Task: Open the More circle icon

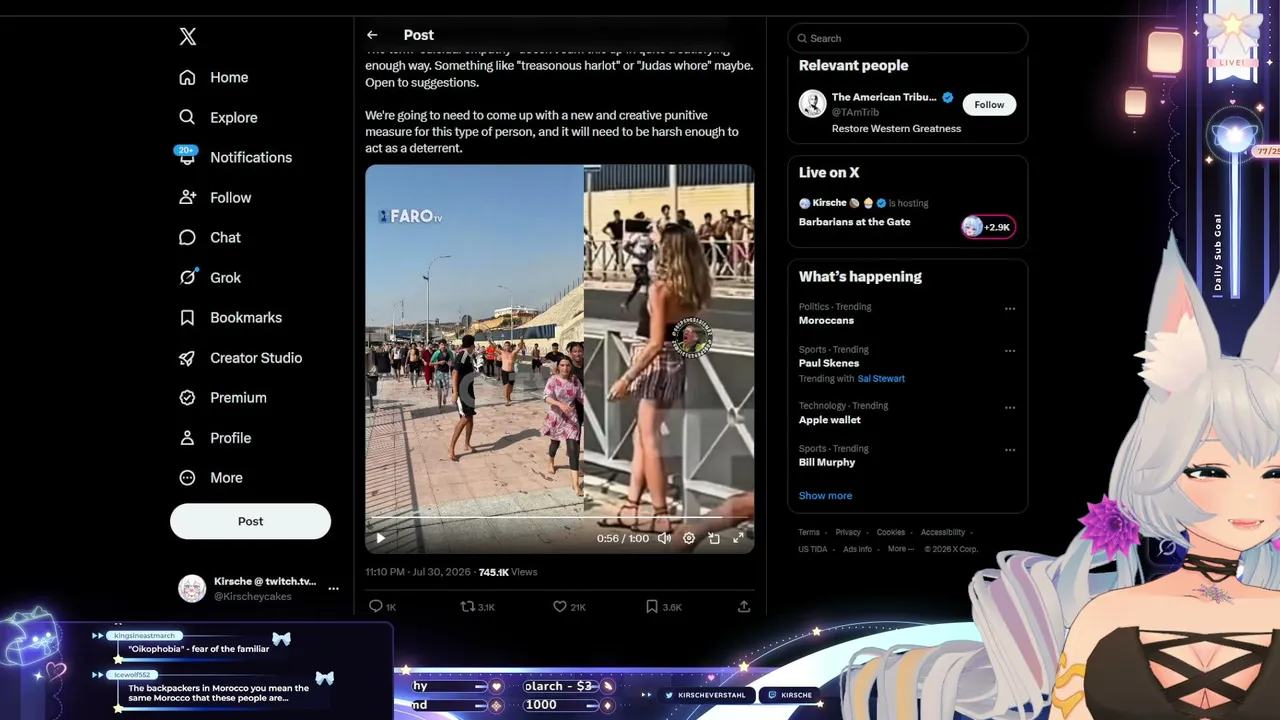Action: point(187,478)
